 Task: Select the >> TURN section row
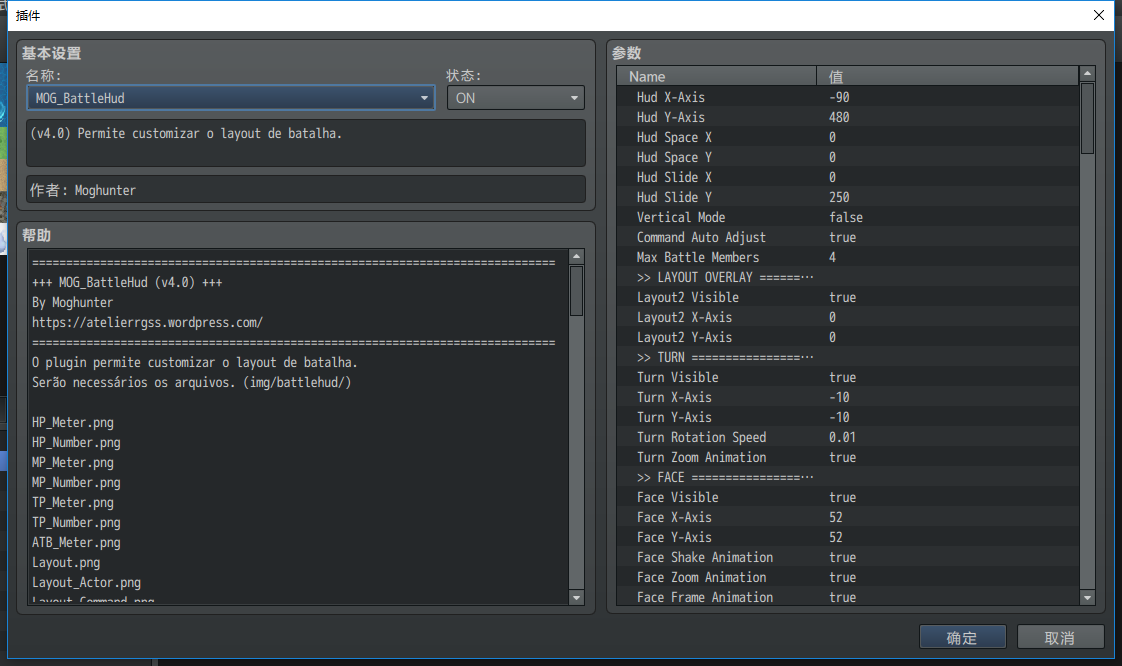pos(848,358)
